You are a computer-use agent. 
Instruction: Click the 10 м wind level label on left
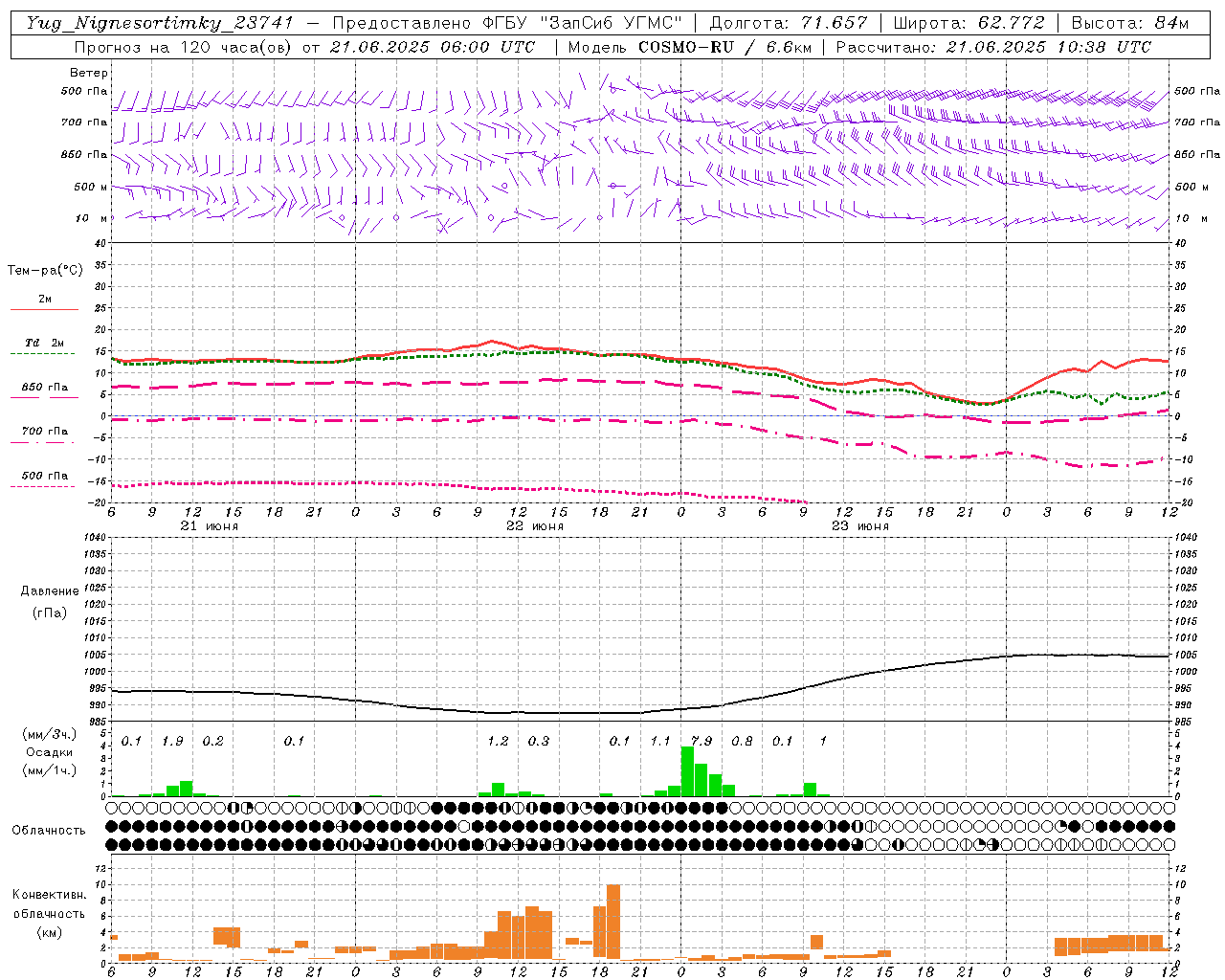click(93, 219)
